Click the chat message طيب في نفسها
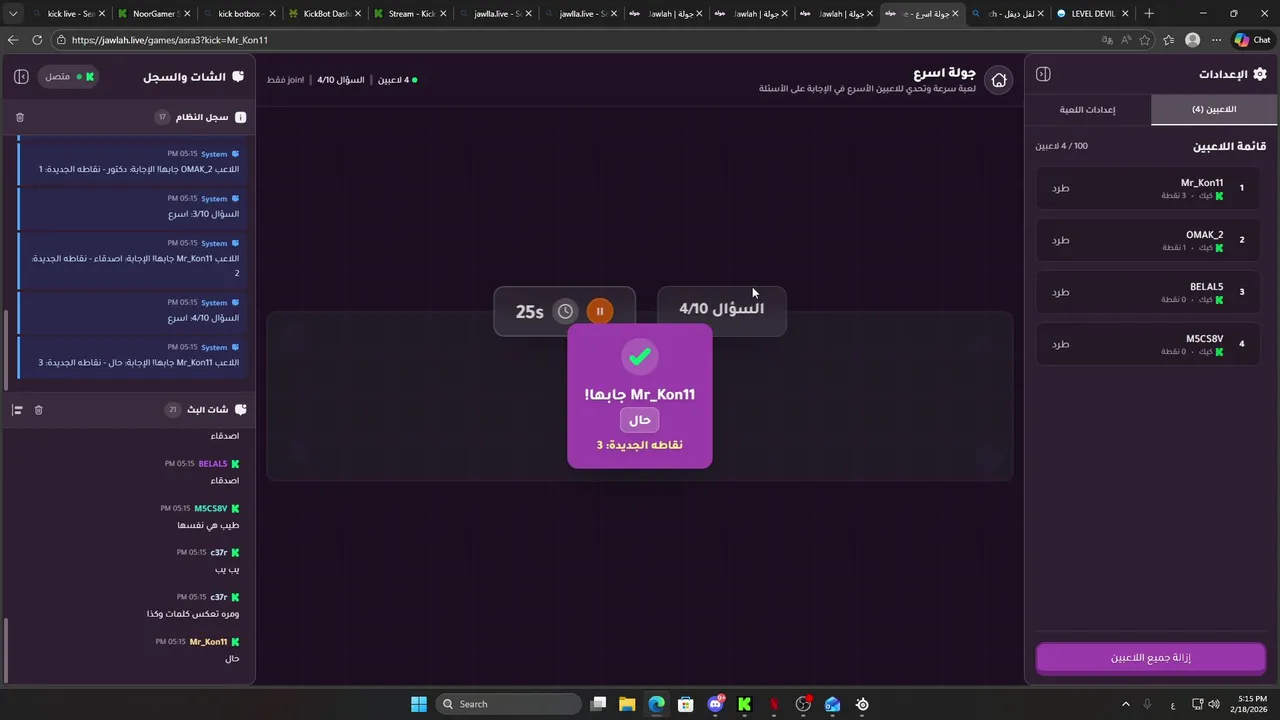The width and height of the screenshot is (1280, 720). pos(208,525)
